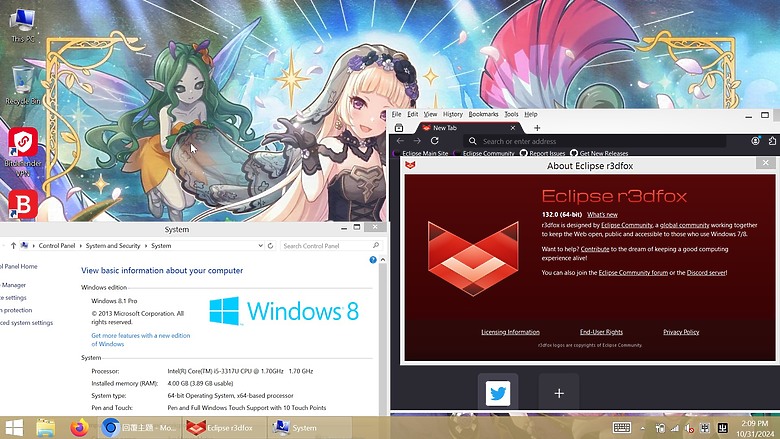This screenshot has width=780, height=439.
Task: Open the Windows Start button
Action: point(14,428)
